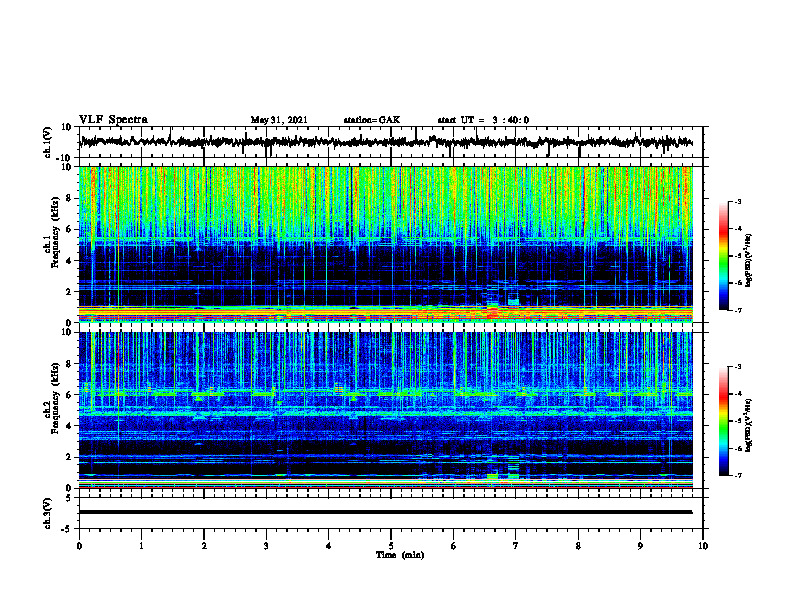Click time axis tick label "7"
This screenshot has width=792, height=612.
516,546
